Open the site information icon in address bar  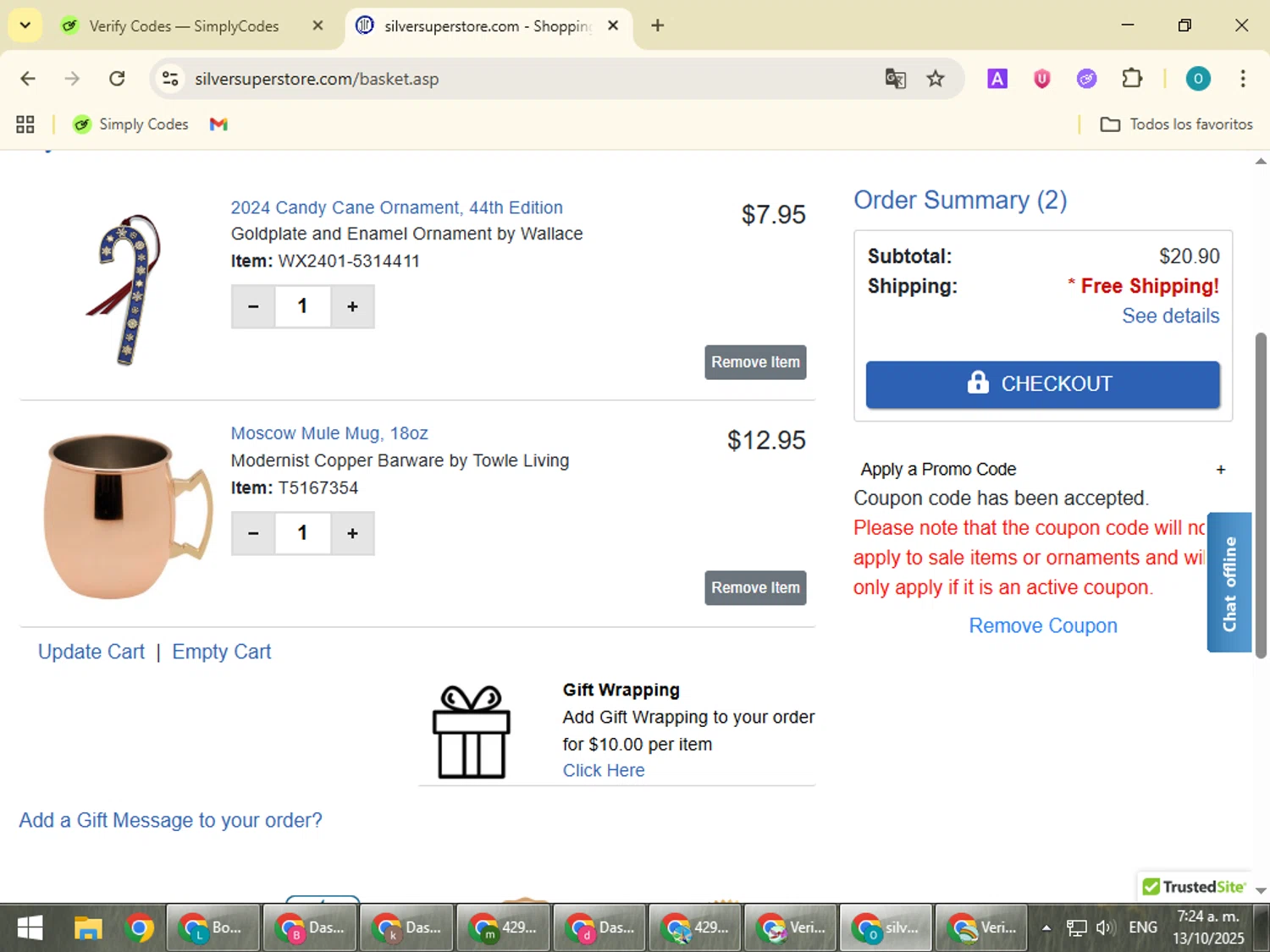[x=170, y=79]
